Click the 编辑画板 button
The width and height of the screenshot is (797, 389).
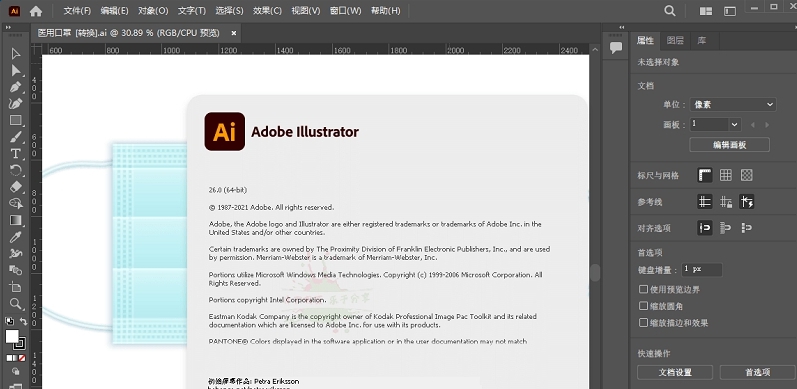pos(729,145)
